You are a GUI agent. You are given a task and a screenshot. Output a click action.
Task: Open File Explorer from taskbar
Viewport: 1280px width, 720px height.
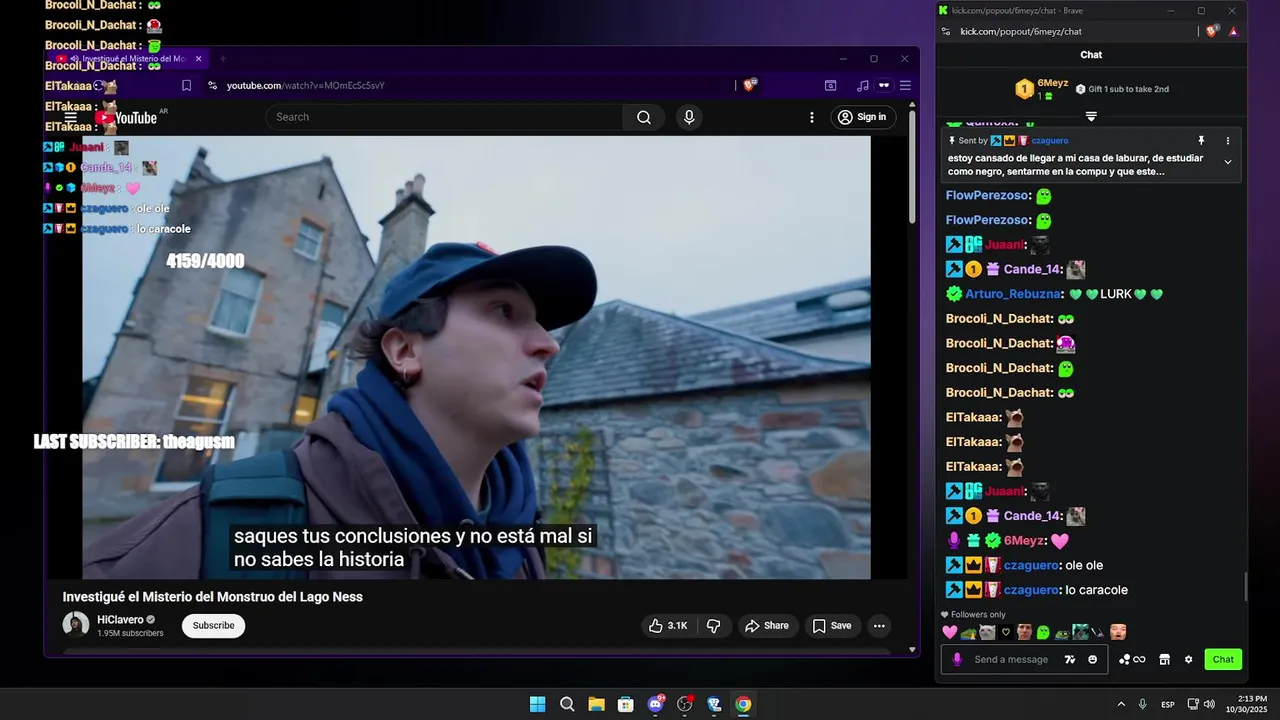pyautogui.click(x=596, y=704)
